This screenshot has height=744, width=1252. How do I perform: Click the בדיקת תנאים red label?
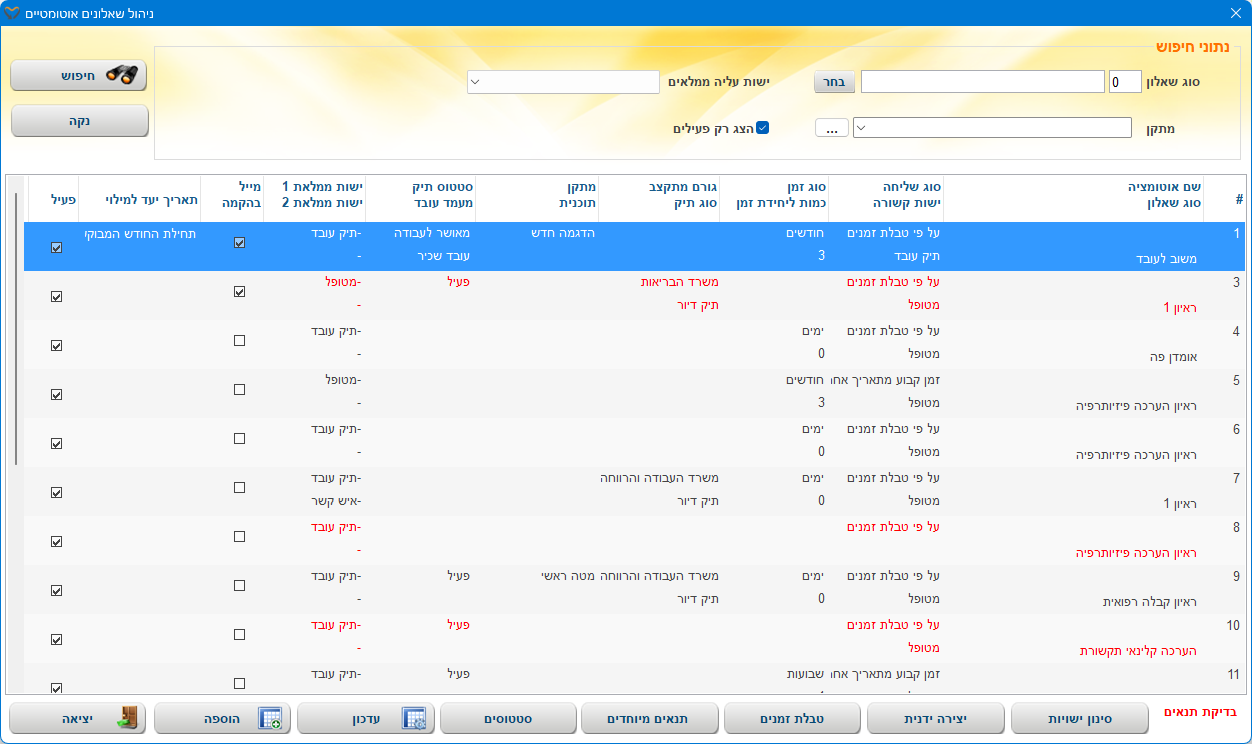pos(1200,712)
